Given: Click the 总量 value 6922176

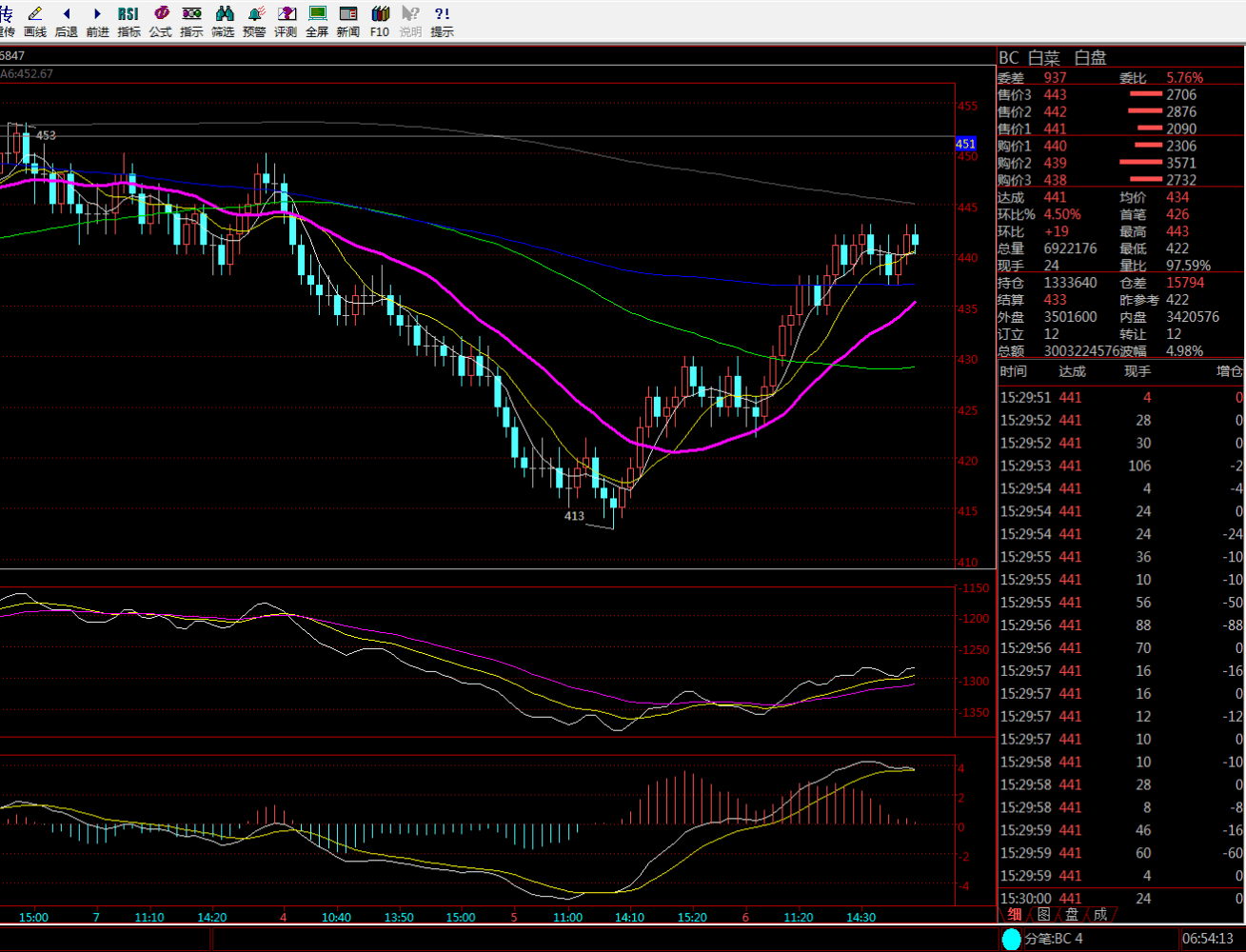Looking at the screenshot, I should tap(1070, 248).
